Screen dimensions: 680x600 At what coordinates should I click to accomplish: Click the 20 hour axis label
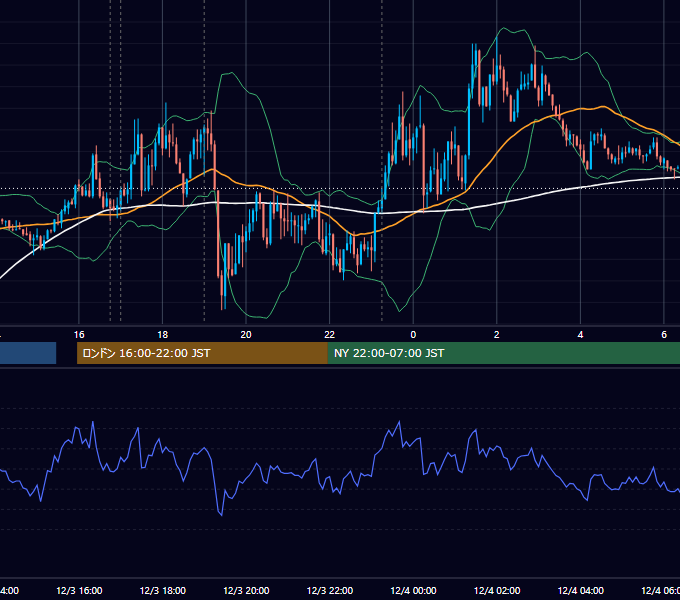246,335
